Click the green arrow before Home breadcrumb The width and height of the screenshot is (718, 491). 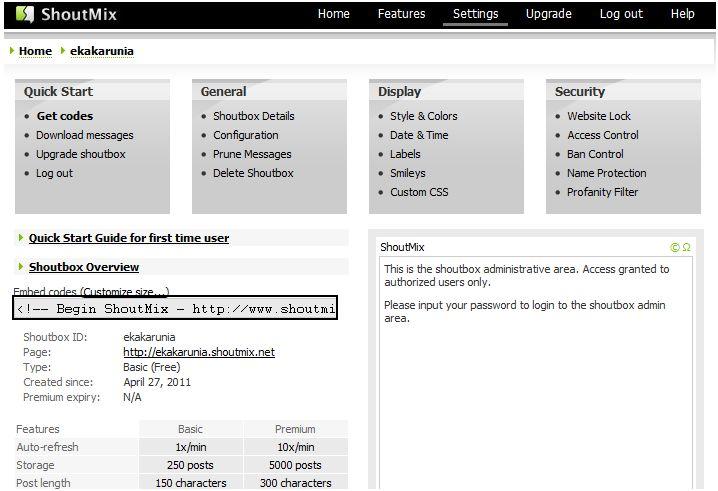[x=12, y=51]
